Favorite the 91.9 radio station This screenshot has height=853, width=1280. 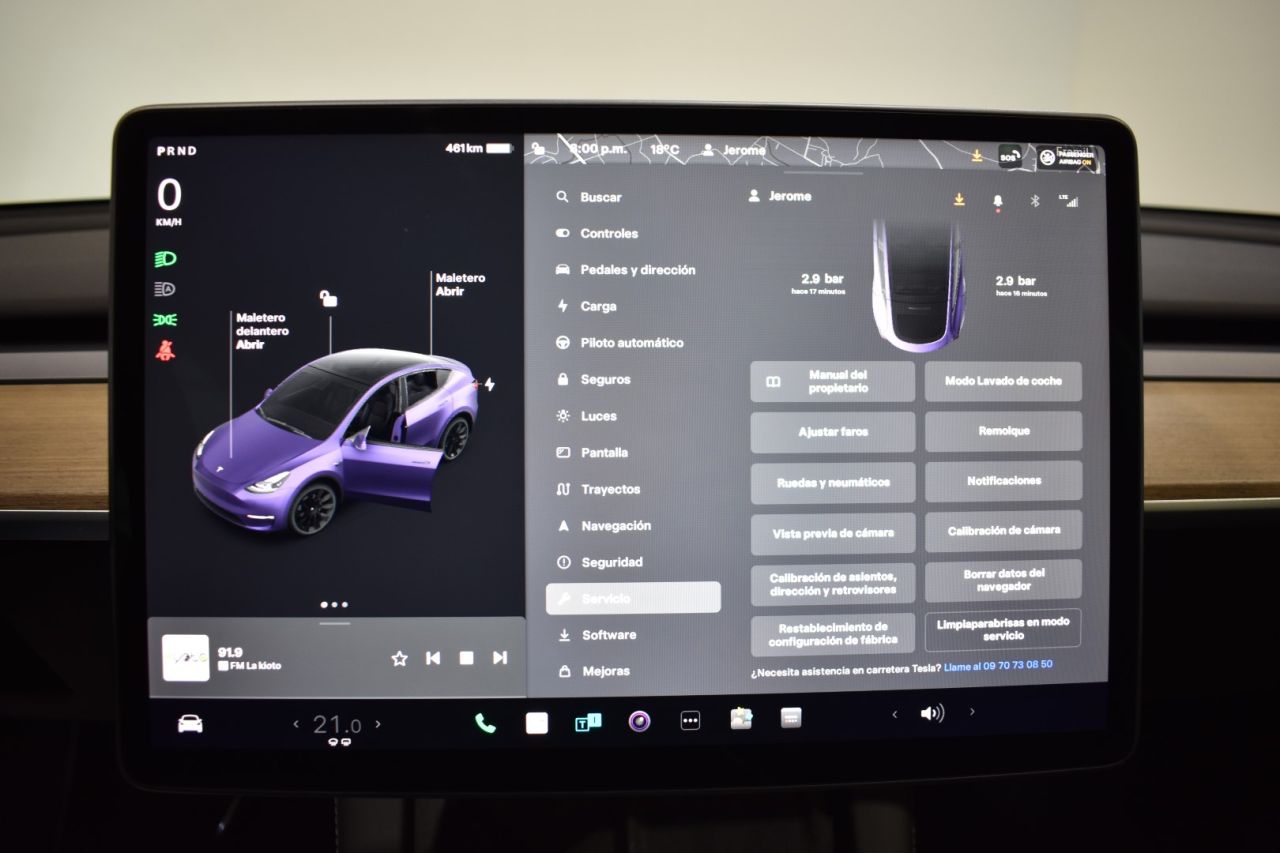(399, 658)
